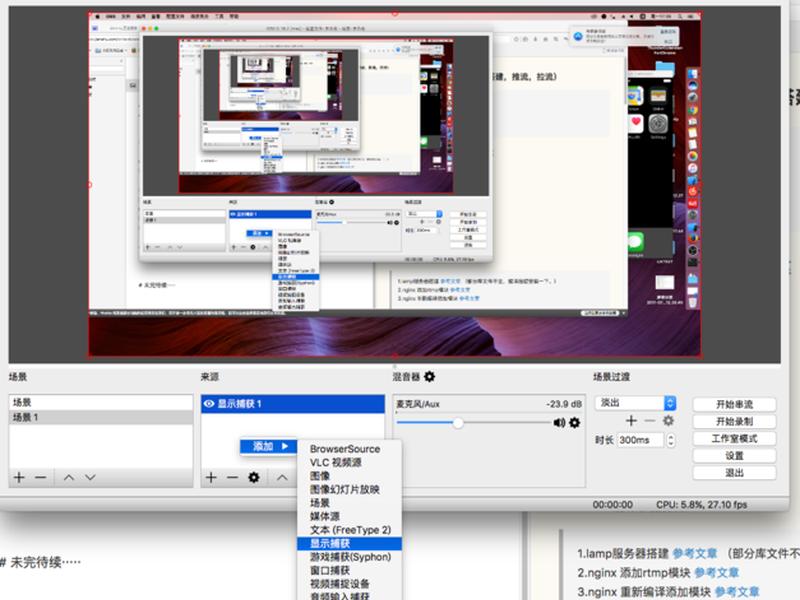Pick 游戏捕获(Syphon) in the source menu
Image resolution: width=800 pixels, height=600 pixels.
(x=351, y=557)
